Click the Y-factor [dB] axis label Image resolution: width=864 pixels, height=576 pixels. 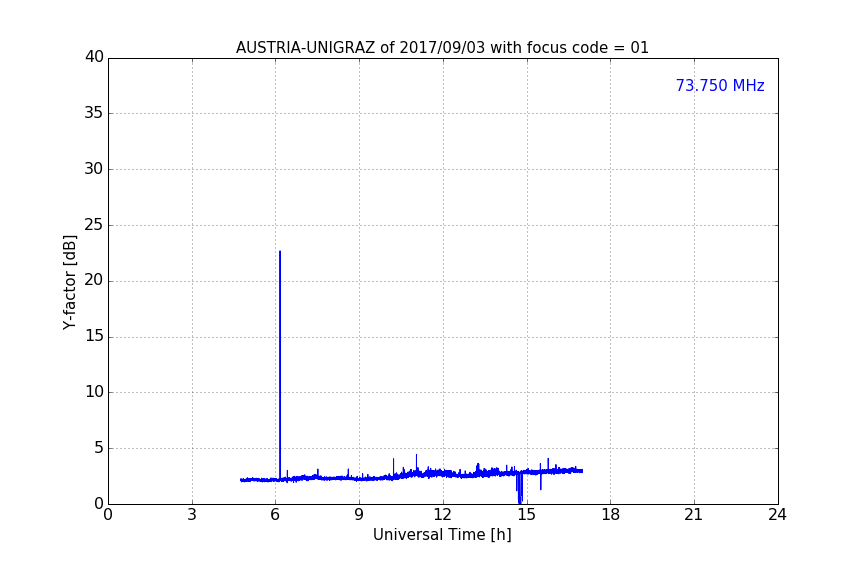69,282
